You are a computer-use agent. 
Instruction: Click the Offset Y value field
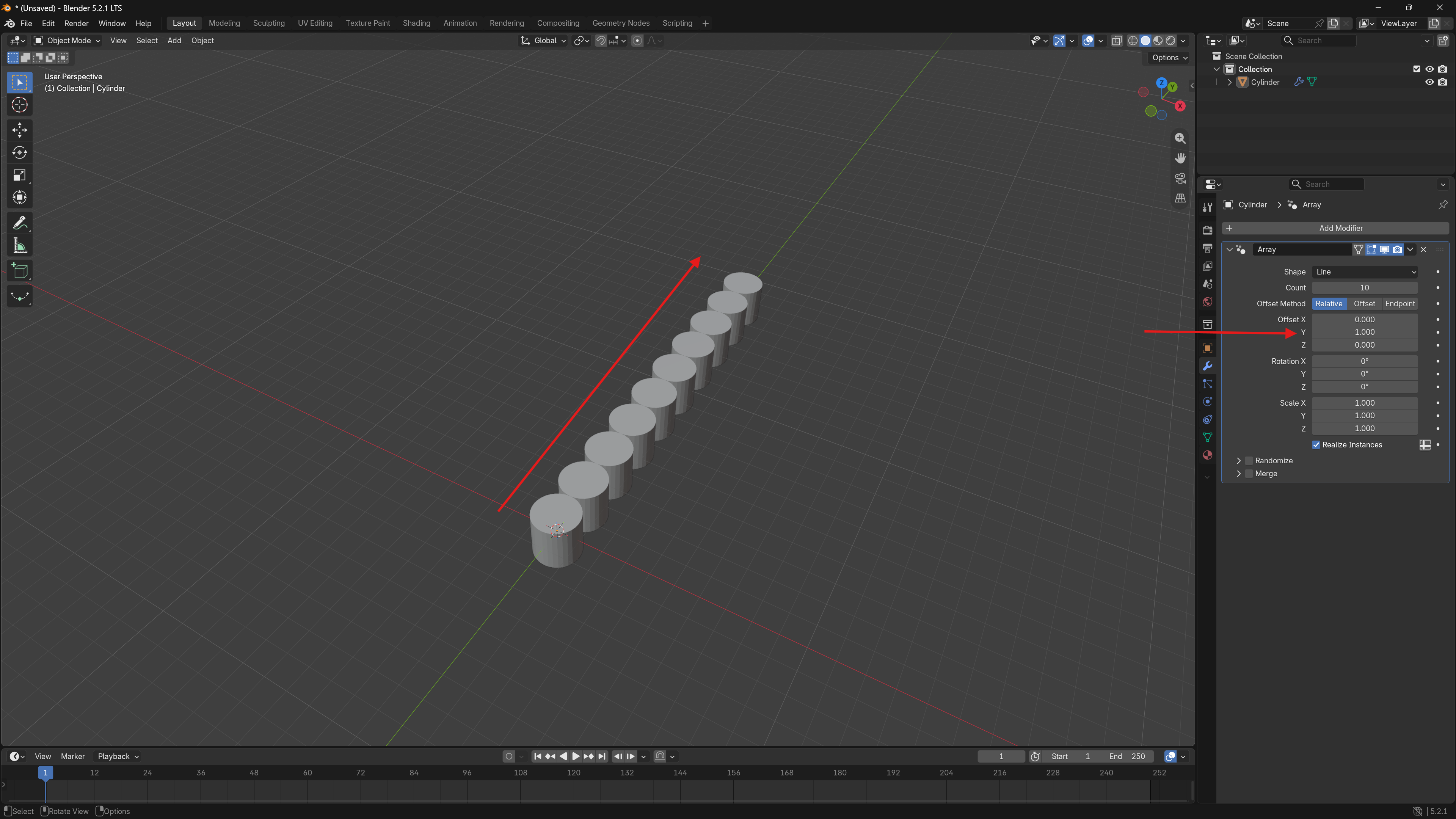coord(1365,333)
